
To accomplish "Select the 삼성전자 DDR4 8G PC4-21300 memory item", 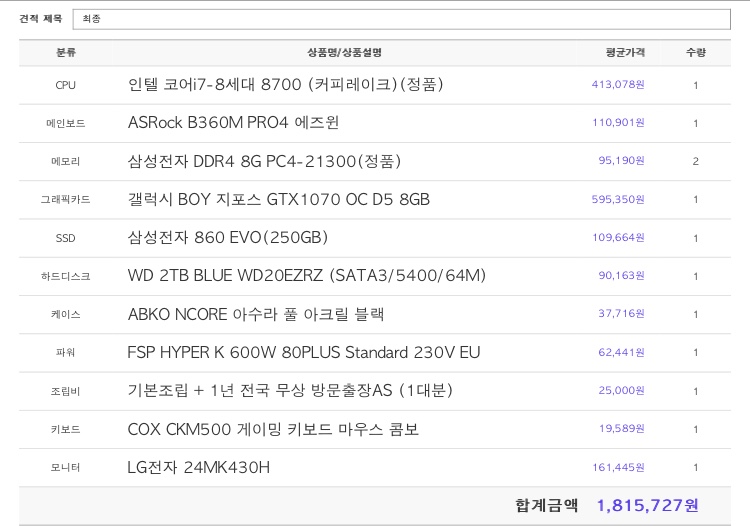I will click(x=264, y=161).
